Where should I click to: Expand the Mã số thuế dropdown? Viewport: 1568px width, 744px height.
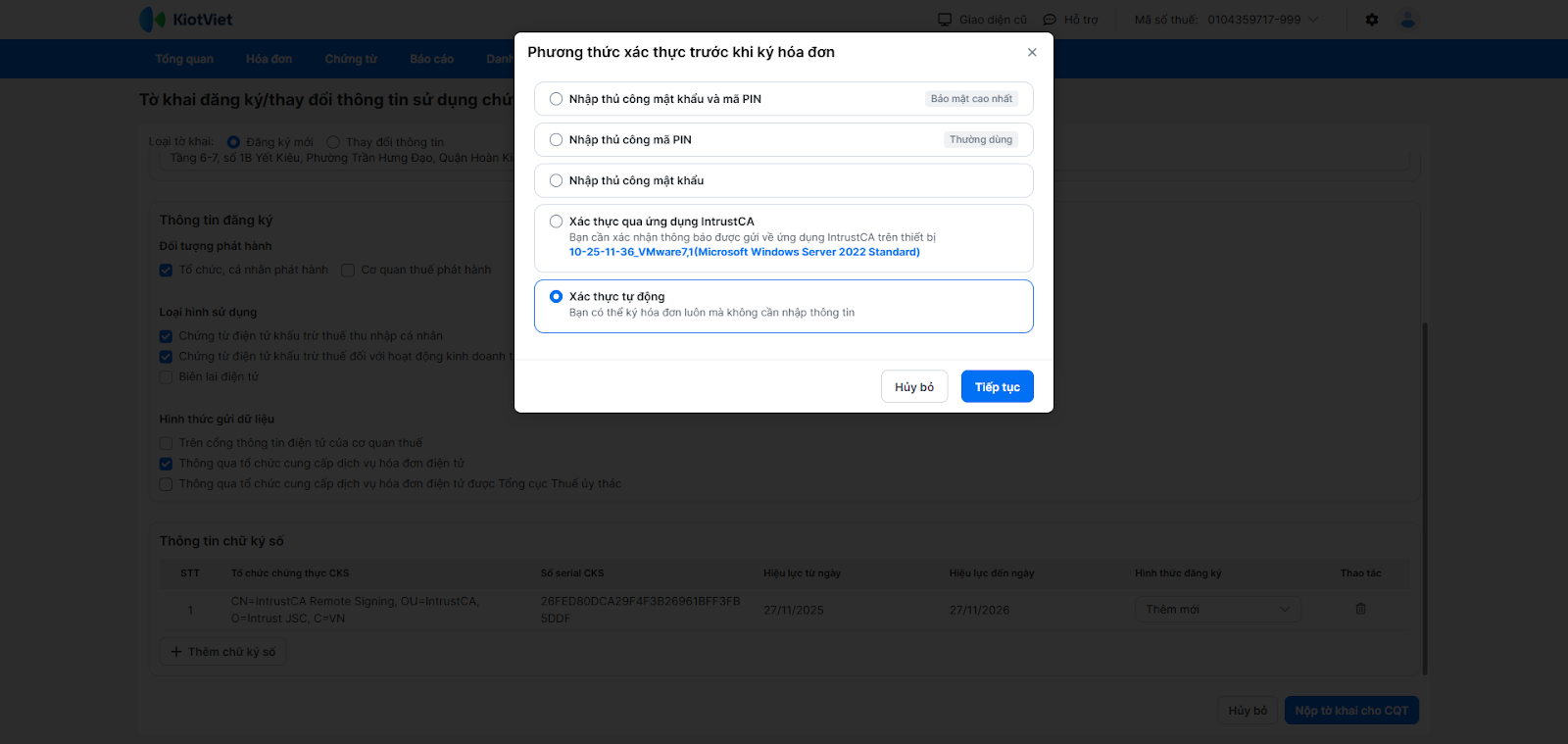point(1313,20)
